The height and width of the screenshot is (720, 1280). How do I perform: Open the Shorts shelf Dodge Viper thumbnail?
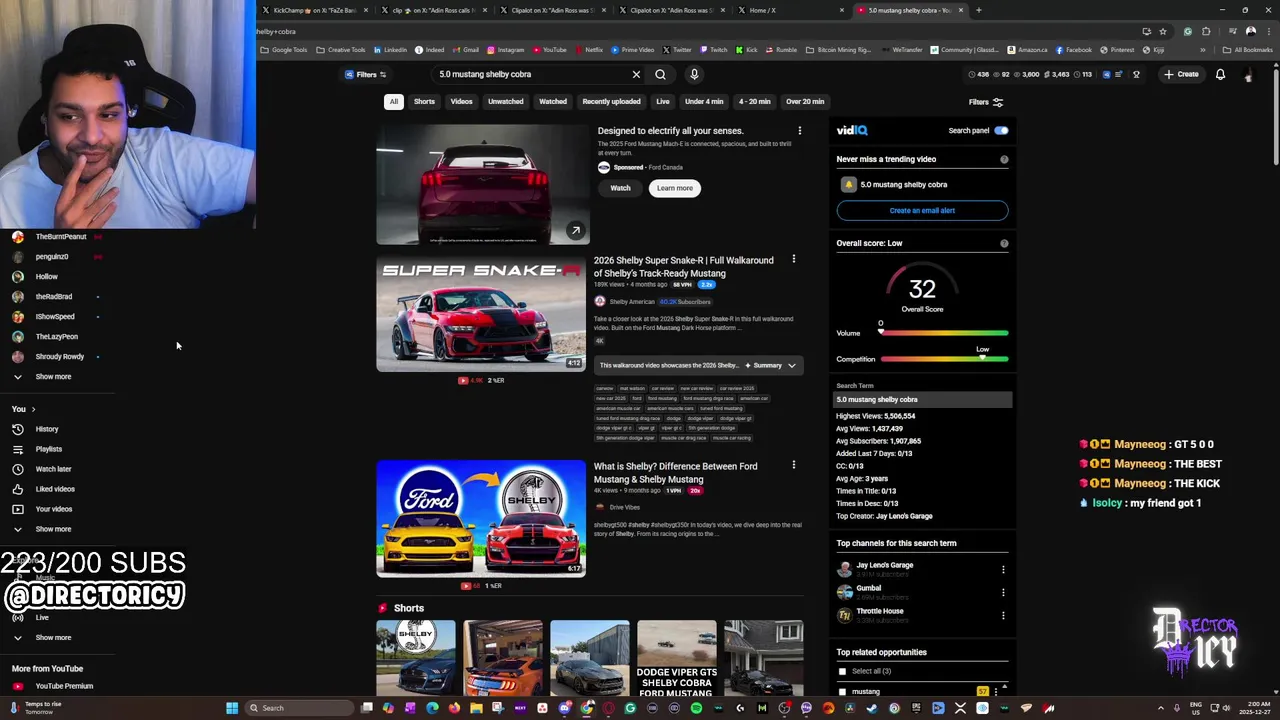click(676, 658)
